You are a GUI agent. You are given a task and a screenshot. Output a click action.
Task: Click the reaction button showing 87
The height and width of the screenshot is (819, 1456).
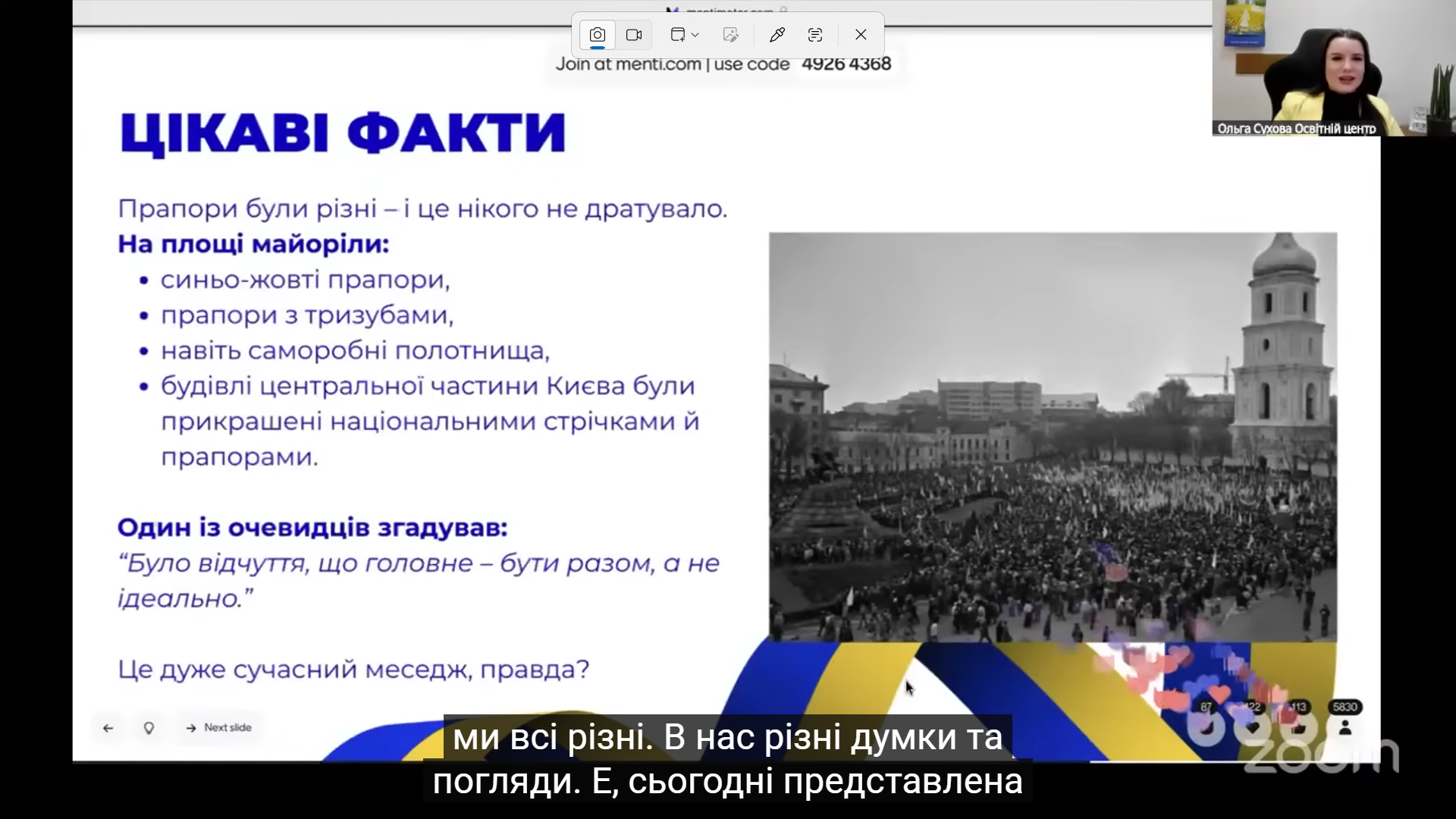pyautogui.click(x=1207, y=728)
